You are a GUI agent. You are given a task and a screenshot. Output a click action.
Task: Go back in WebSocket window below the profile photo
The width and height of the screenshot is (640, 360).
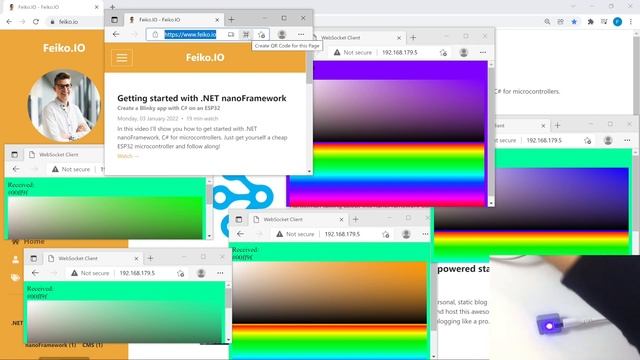click(x=16, y=169)
